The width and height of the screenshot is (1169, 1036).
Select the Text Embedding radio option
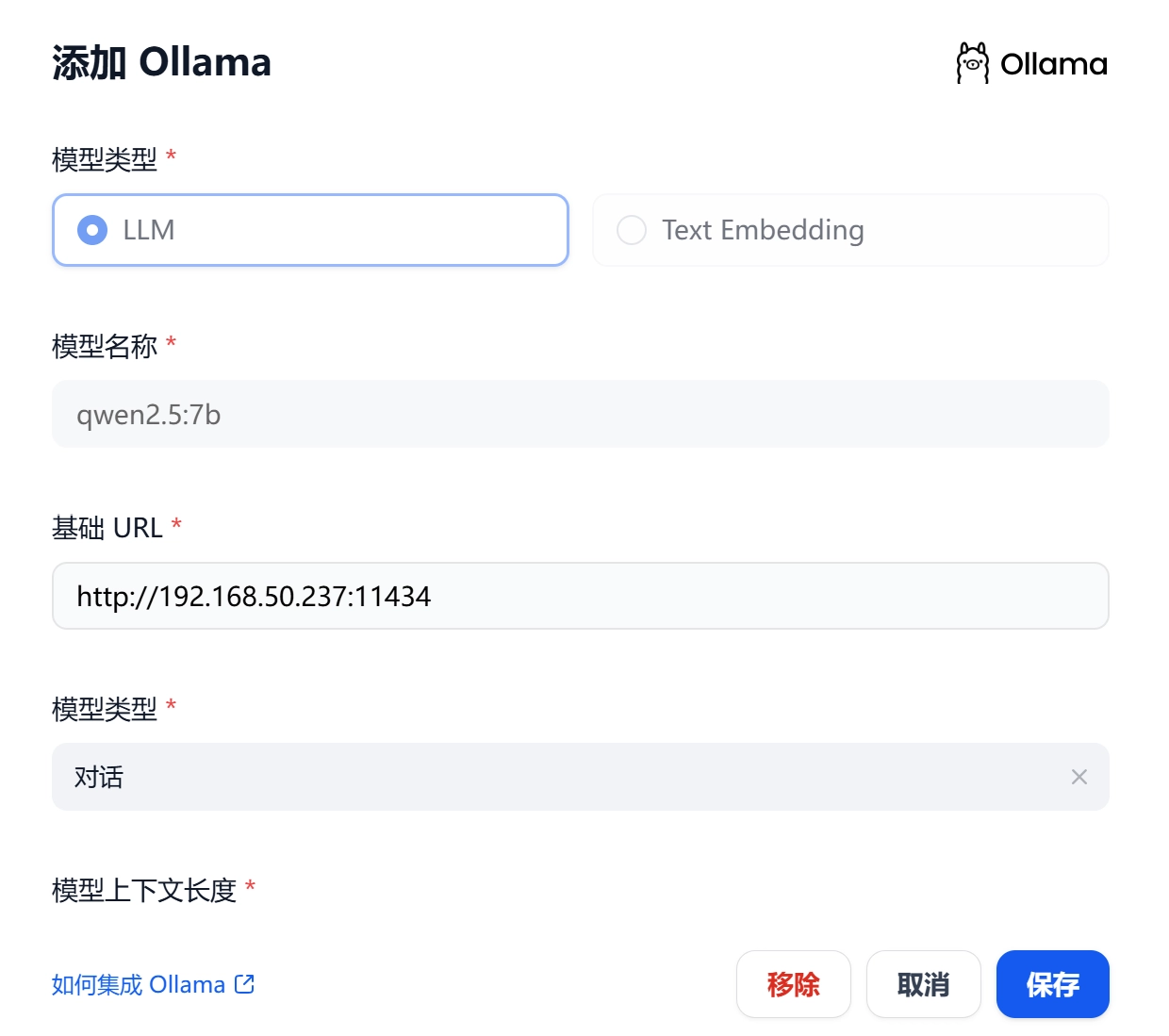tap(632, 230)
